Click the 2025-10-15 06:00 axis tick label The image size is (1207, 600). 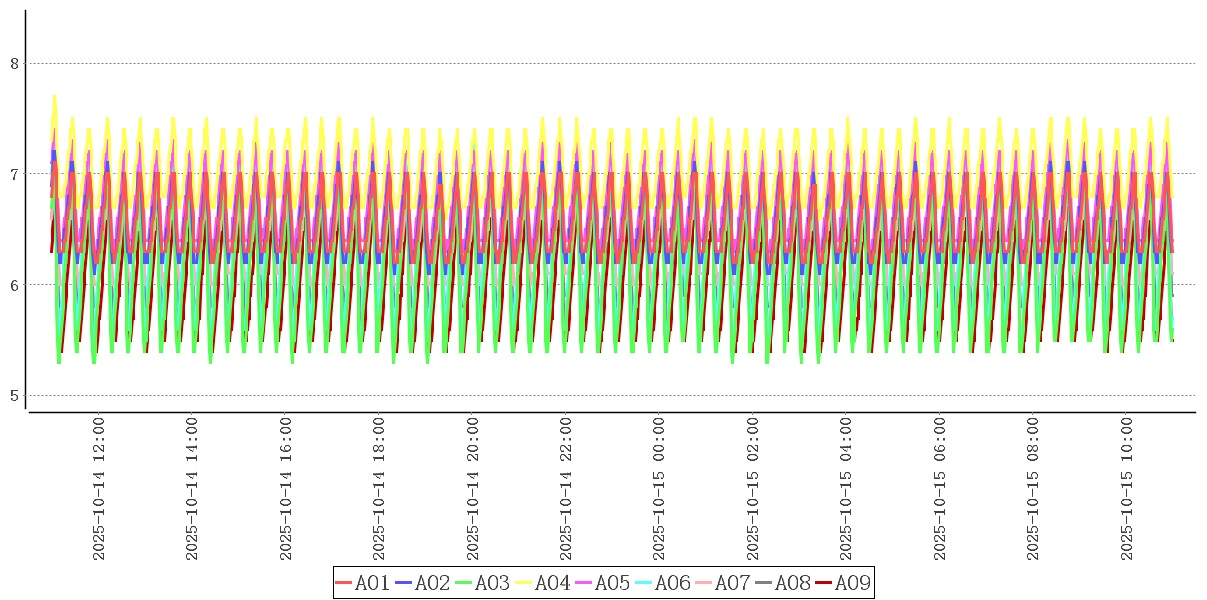coord(939,489)
